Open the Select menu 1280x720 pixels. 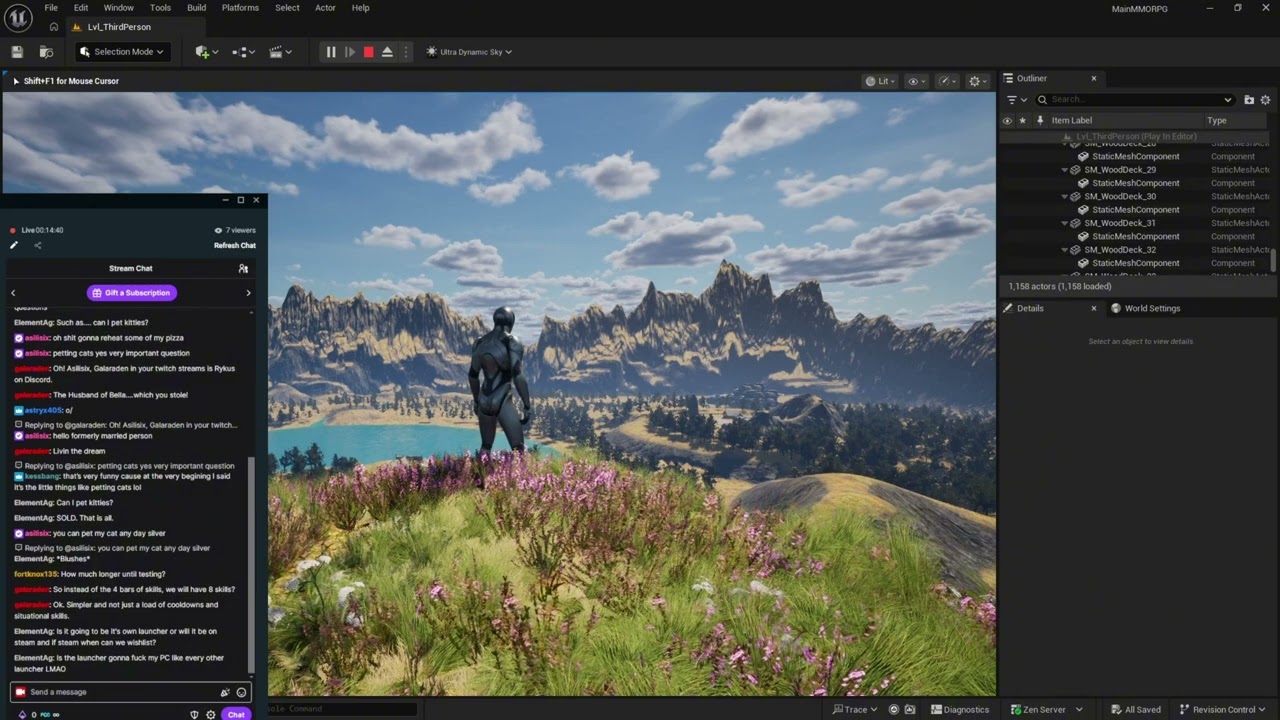[287, 8]
